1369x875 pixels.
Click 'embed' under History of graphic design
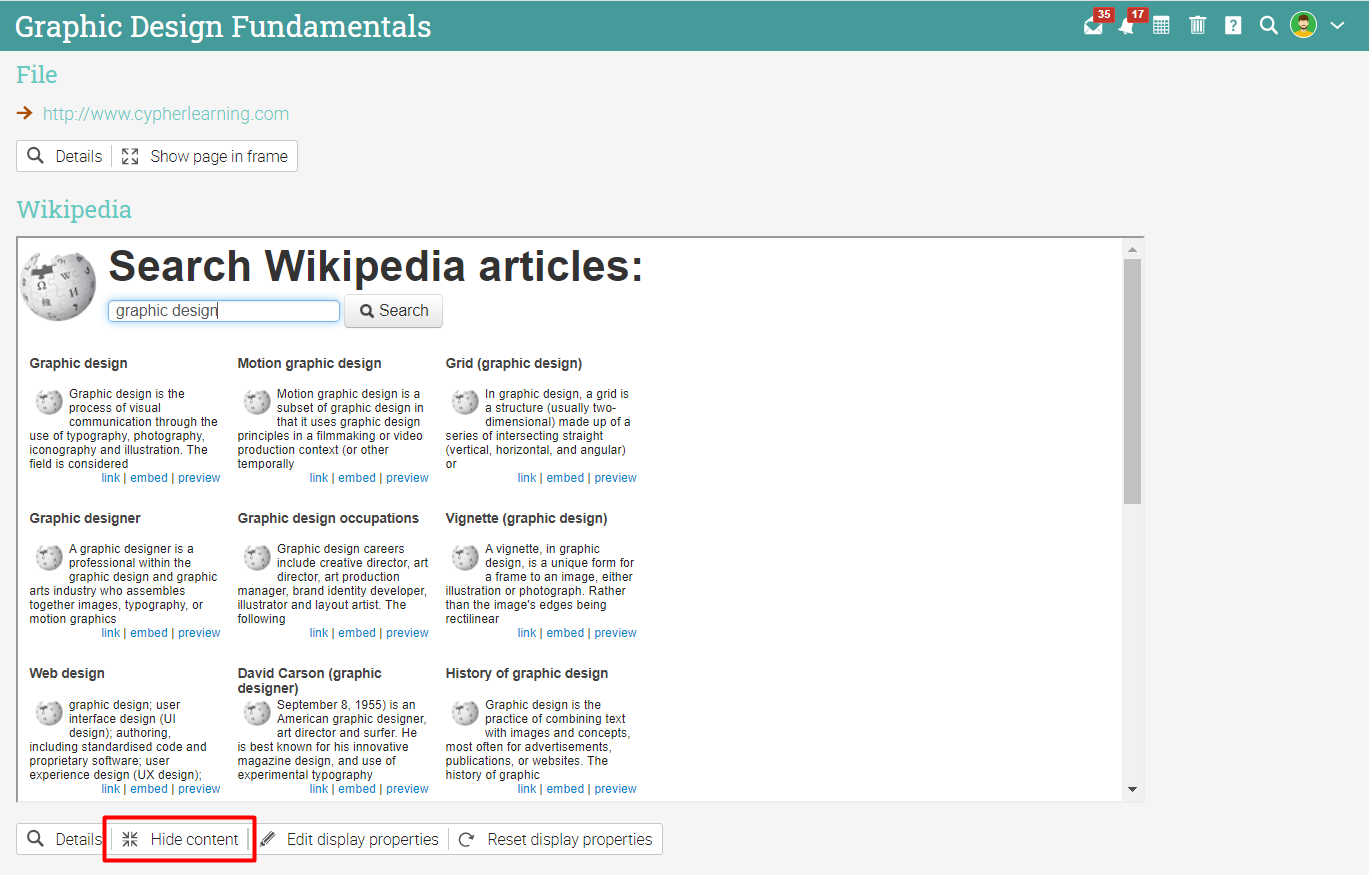click(x=565, y=789)
